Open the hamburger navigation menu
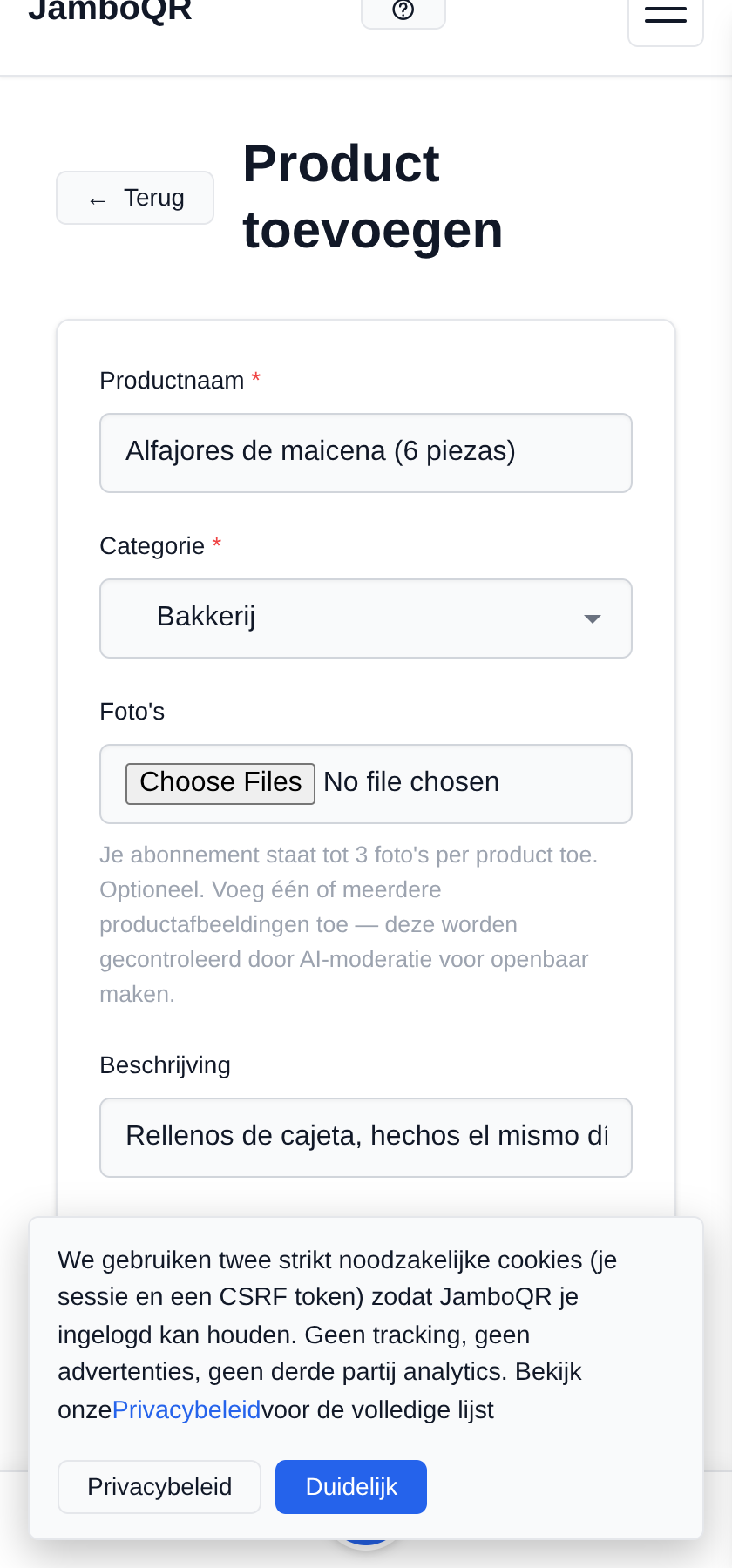This screenshot has width=732, height=1568. click(x=666, y=16)
